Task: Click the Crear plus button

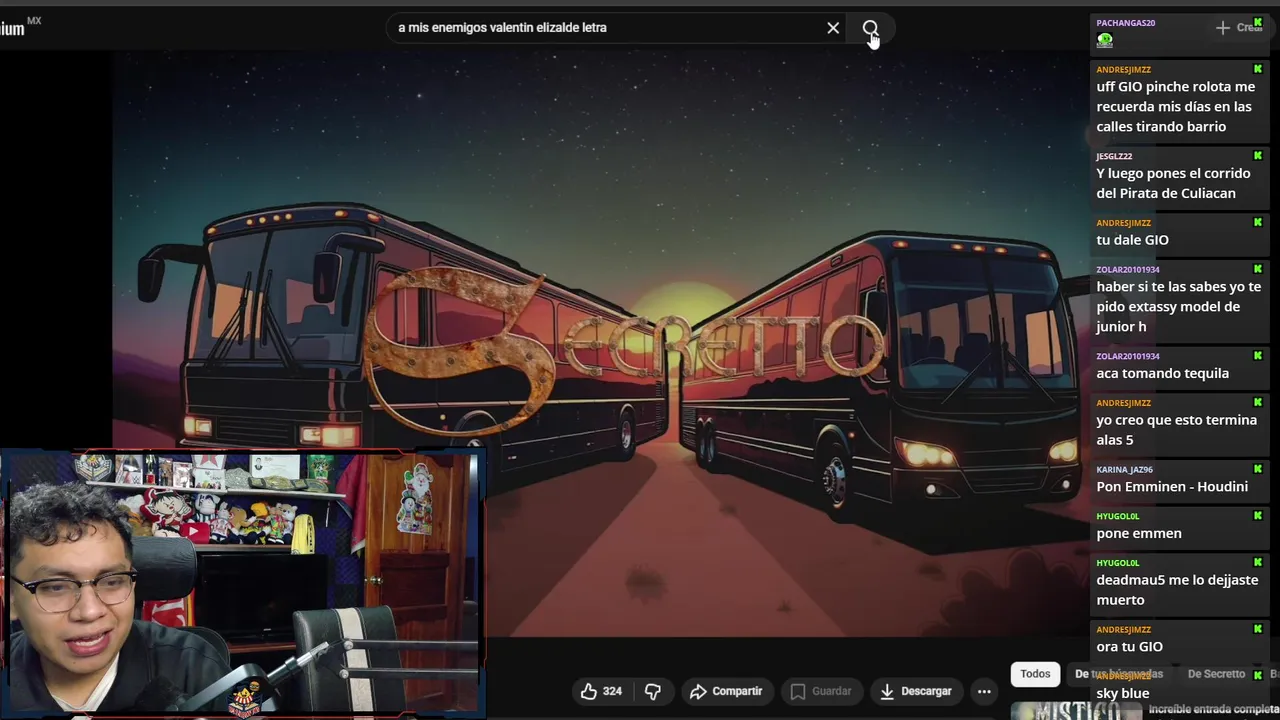Action: (1238, 28)
